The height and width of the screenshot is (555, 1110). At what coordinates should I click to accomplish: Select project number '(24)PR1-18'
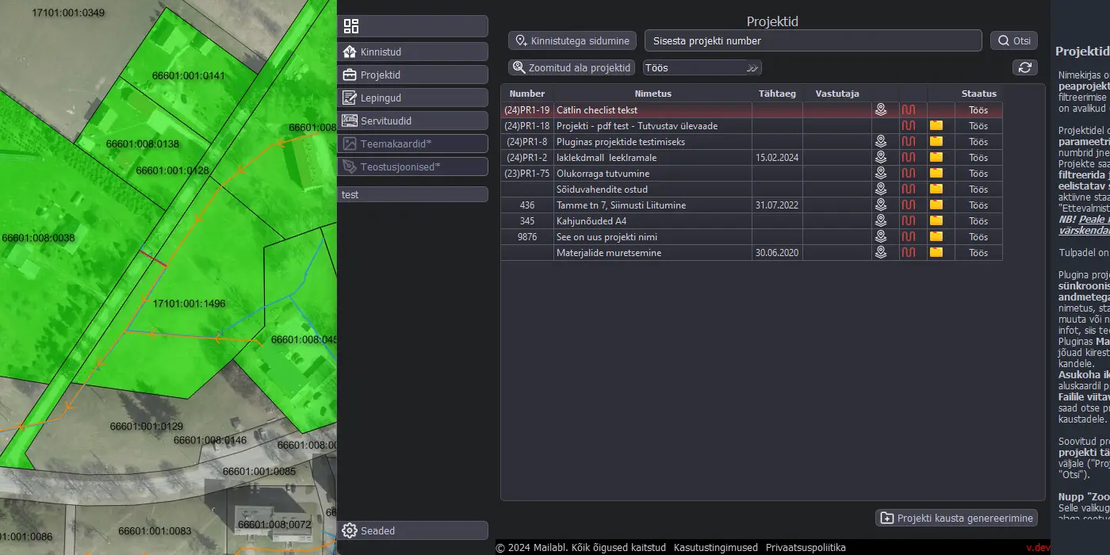pyautogui.click(x=527, y=125)
